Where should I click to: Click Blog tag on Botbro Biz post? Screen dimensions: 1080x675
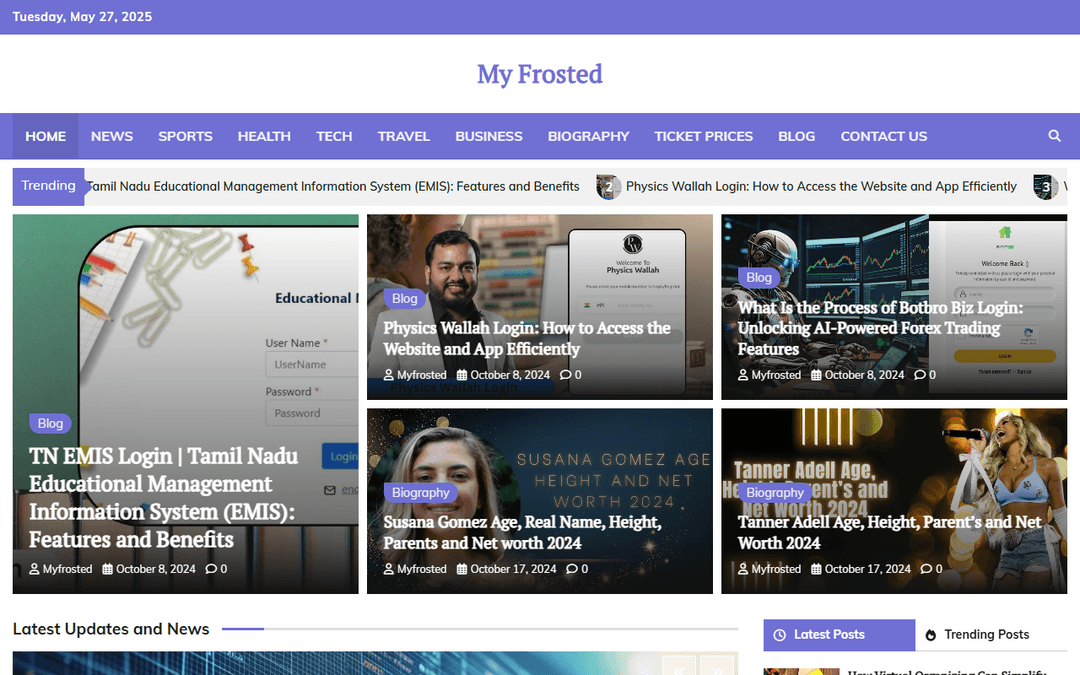pos(759,278)
